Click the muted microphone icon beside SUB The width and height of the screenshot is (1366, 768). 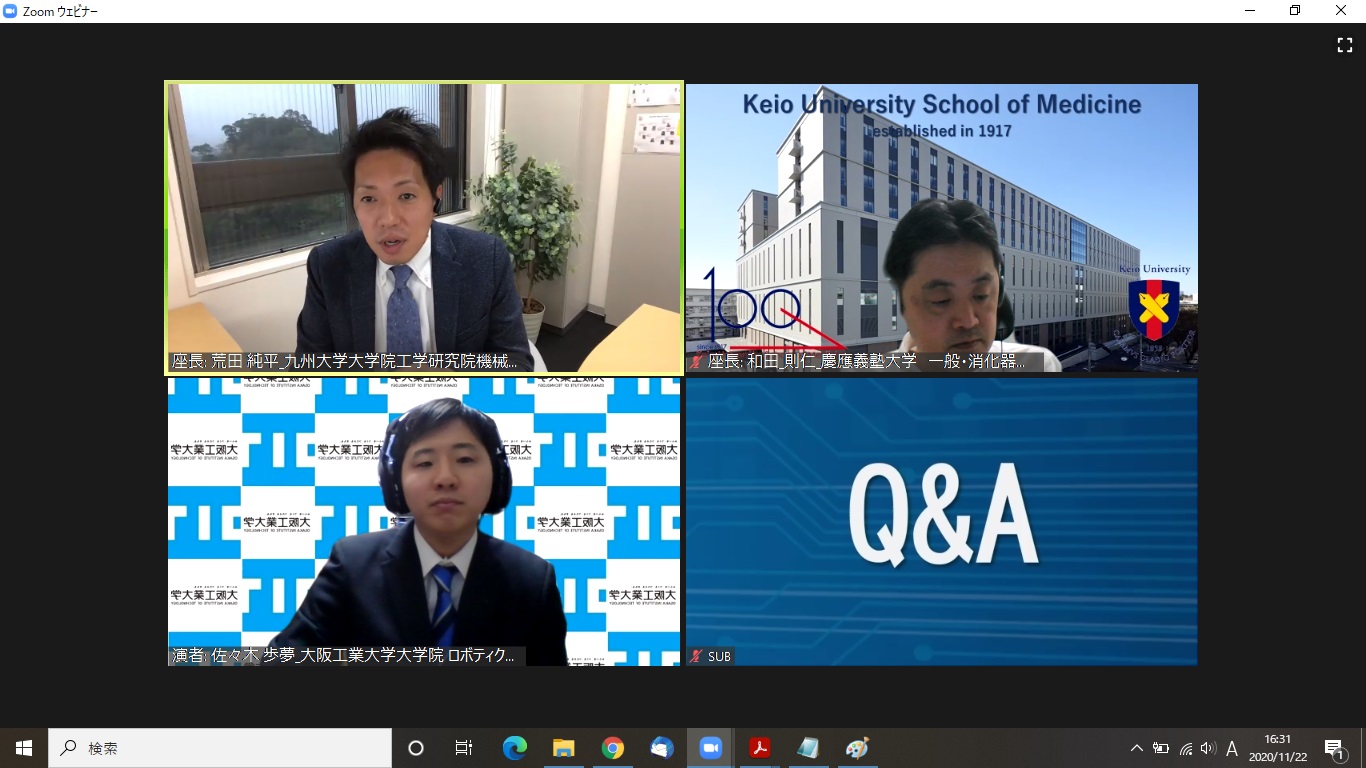click(696, 656)
